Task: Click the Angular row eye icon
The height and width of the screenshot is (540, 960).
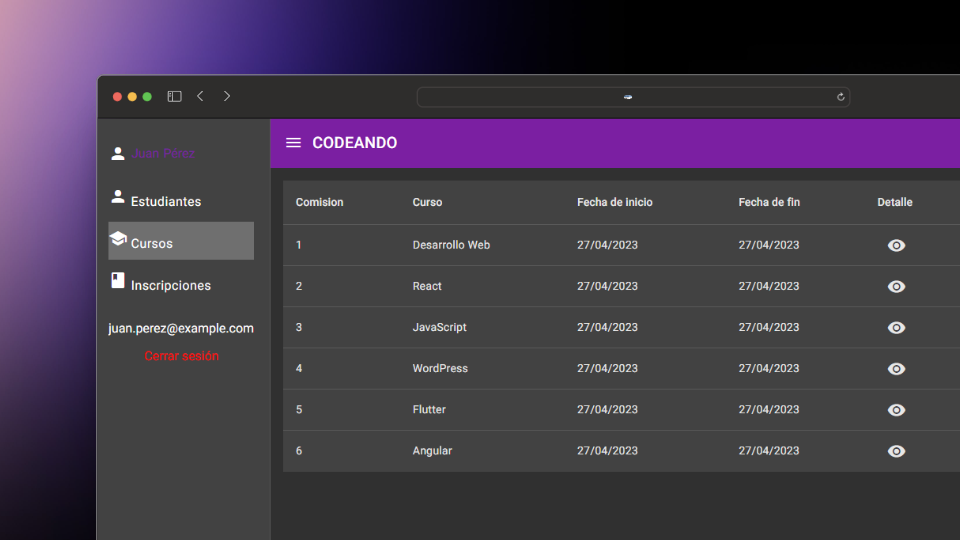Action: pos(896,451)
